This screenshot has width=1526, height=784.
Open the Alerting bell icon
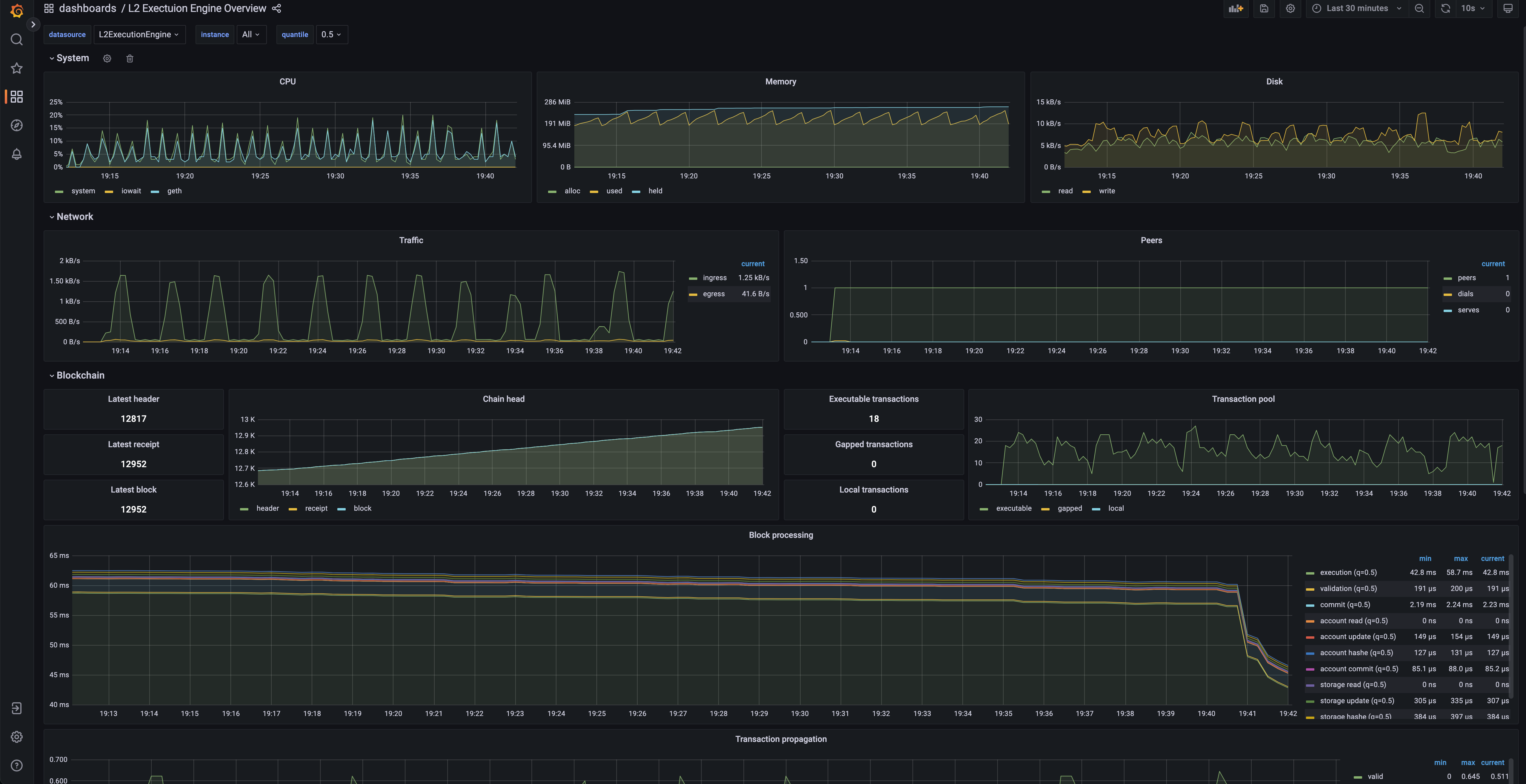coord(17,154)
